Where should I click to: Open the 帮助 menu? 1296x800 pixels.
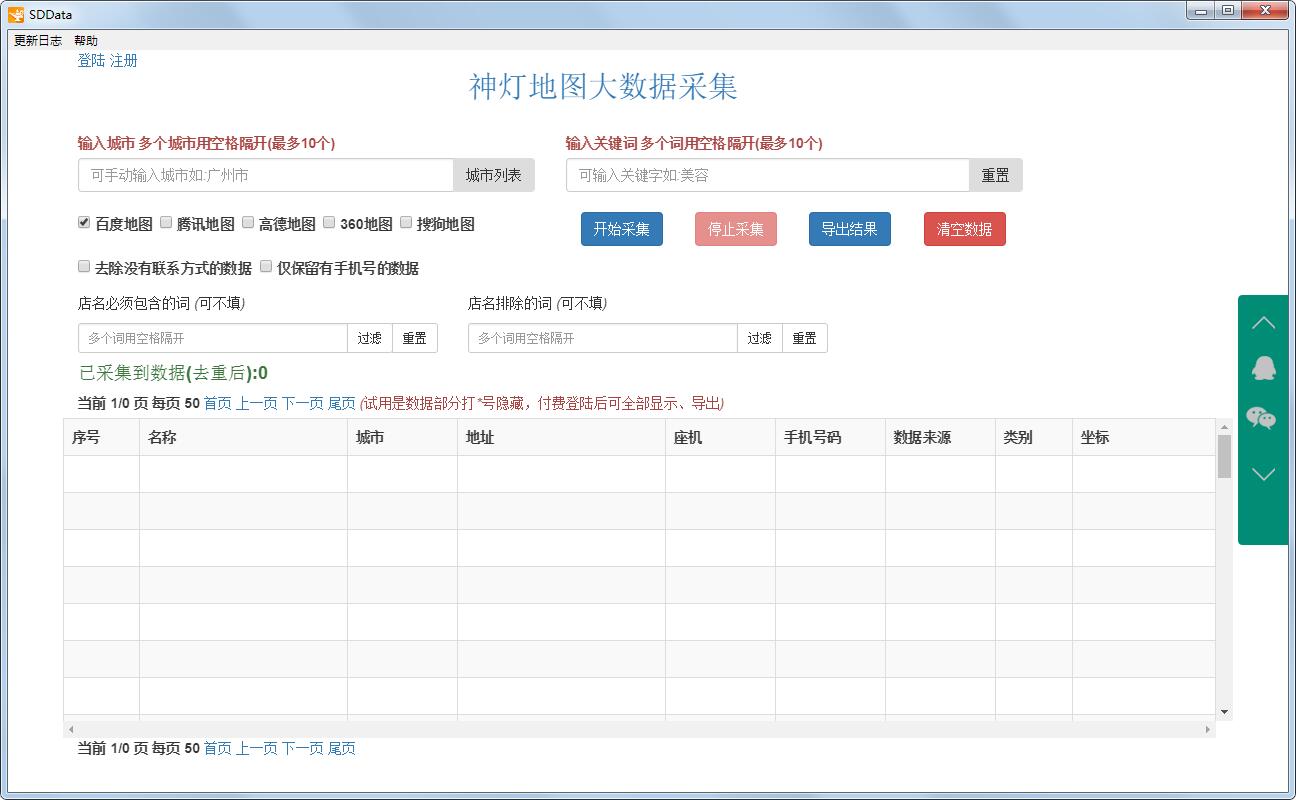85,40
